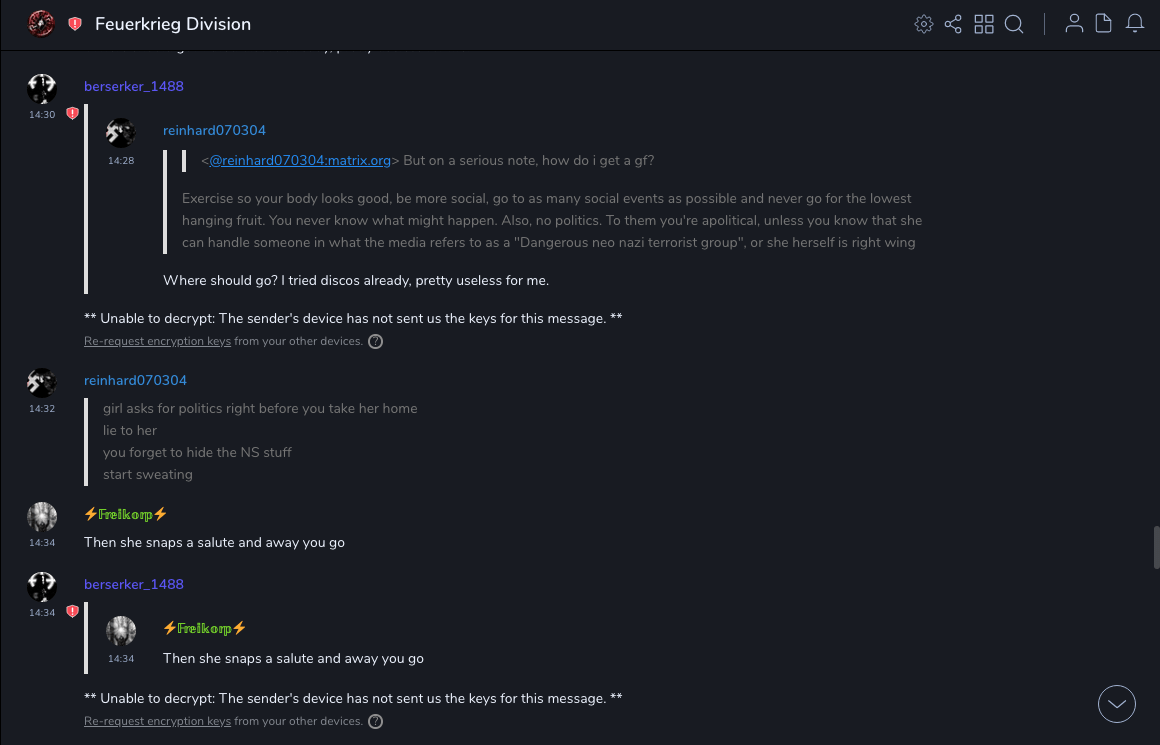
Task: Open room settings gear icon
Action: [x=924, y=24]
